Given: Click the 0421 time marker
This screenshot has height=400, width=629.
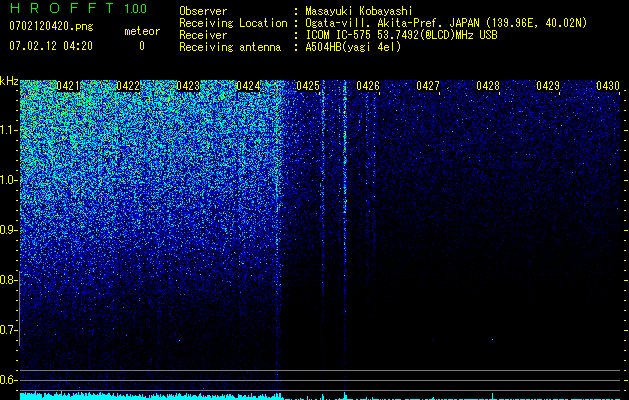Looking at the screenshot, I should pos(68,86).
